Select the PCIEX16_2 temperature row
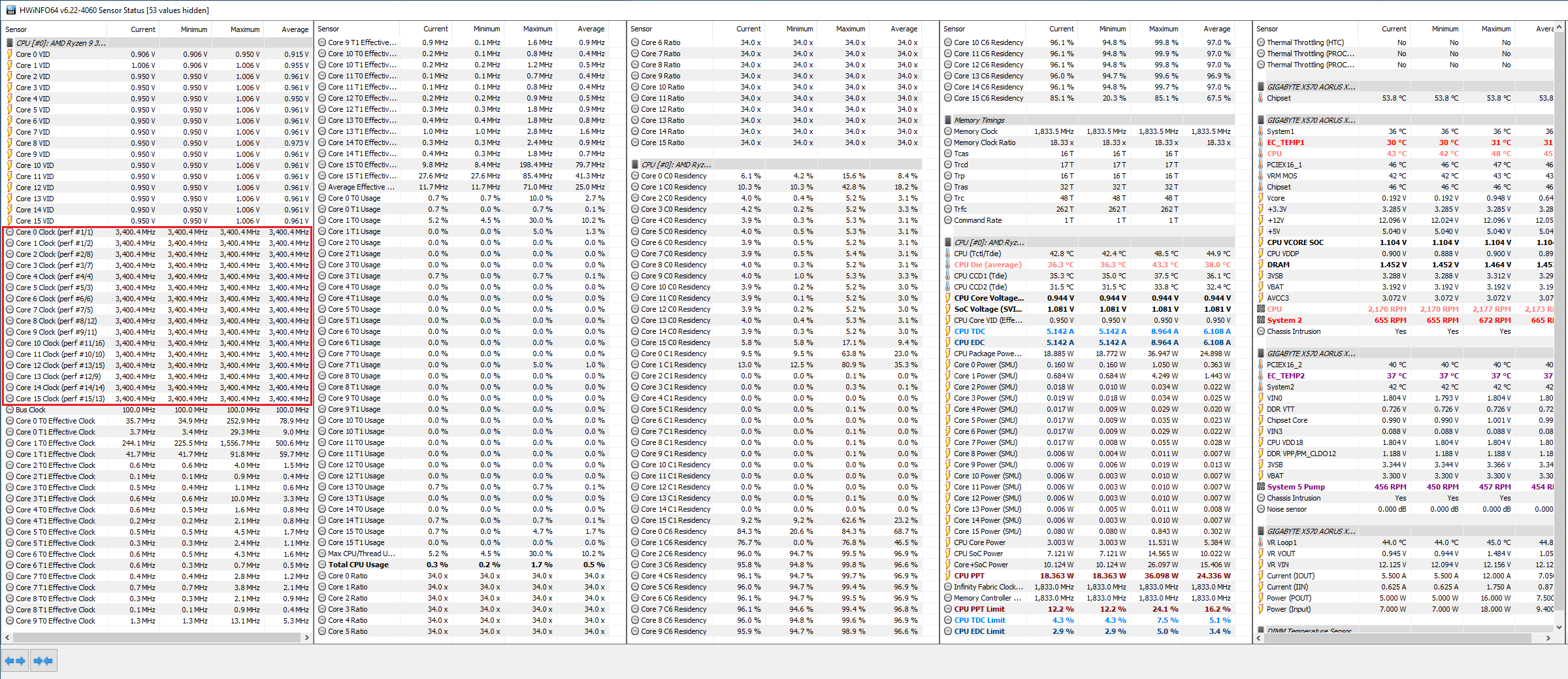 (1405, 365)
